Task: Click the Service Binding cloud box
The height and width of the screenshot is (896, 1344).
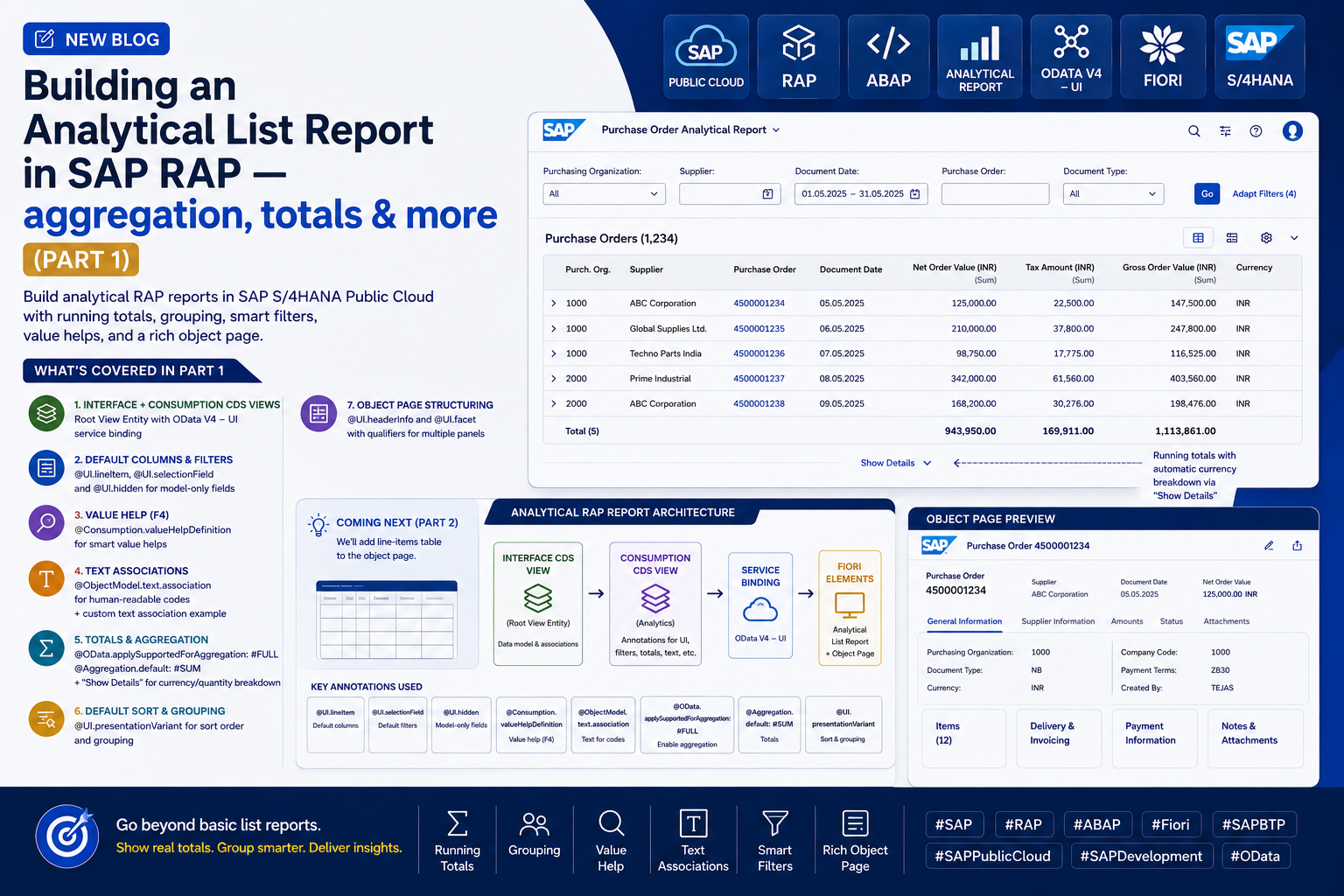Action: (760, 605)
